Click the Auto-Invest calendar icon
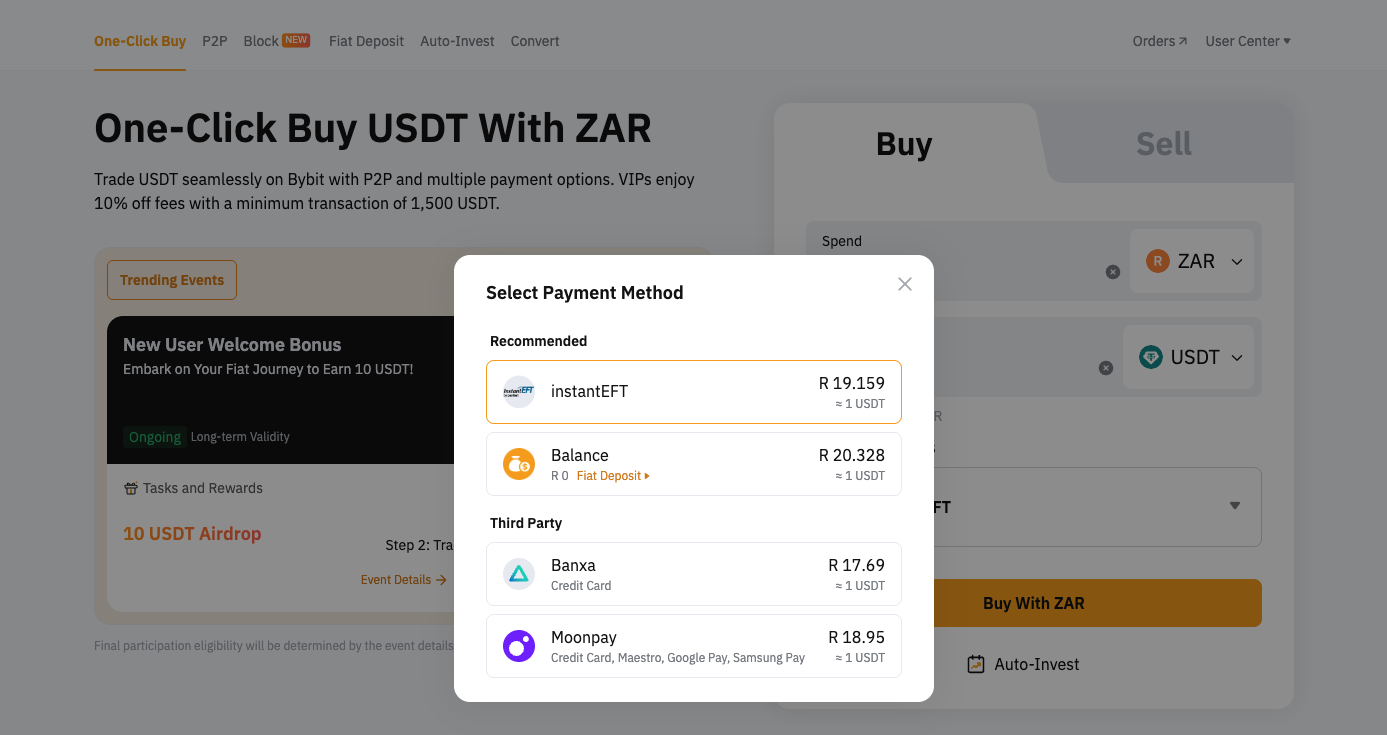 pyautogui.click(x=976, y=664)
